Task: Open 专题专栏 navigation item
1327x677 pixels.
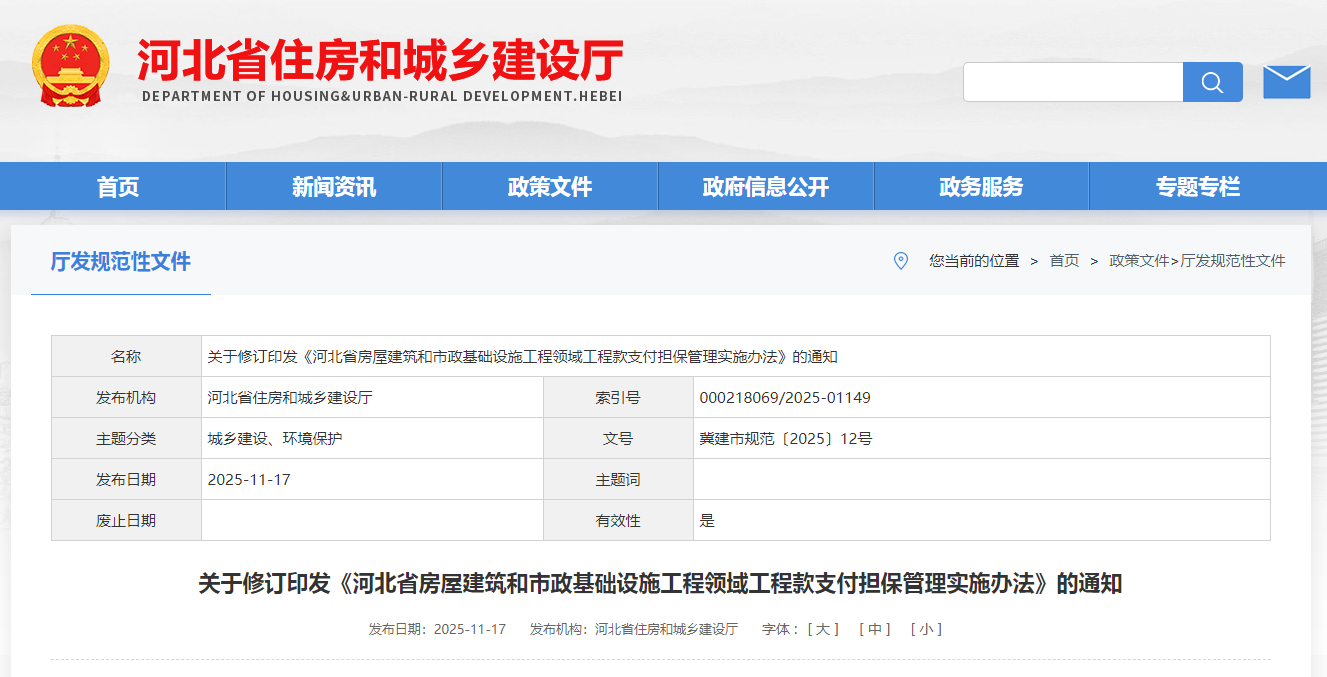Action: 1197,187
